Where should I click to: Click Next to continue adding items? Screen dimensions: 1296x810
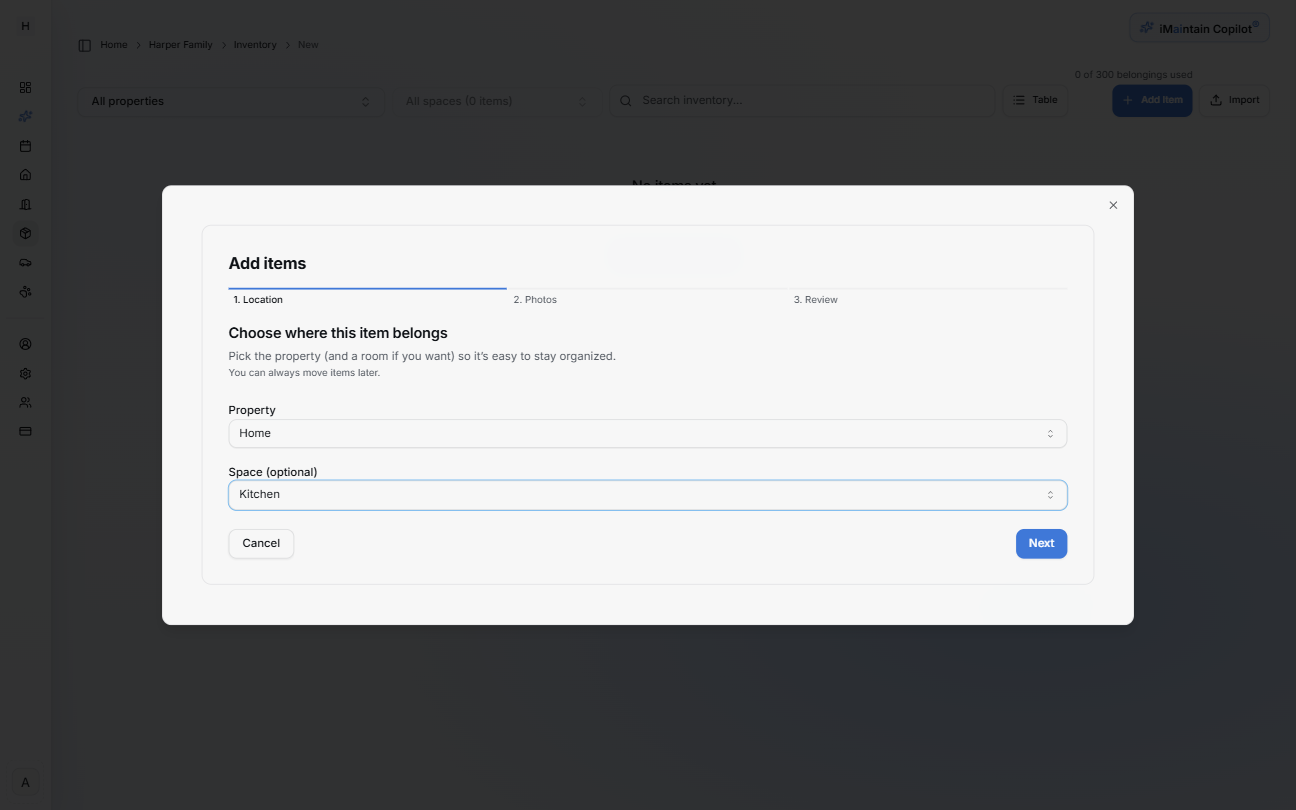click(1041, 543)
